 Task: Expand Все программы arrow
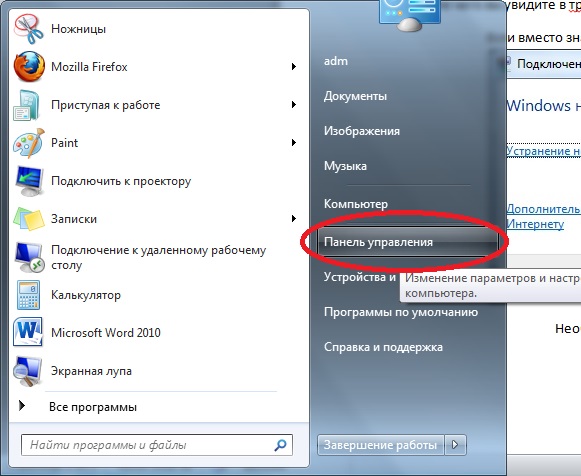click(22, 406)
